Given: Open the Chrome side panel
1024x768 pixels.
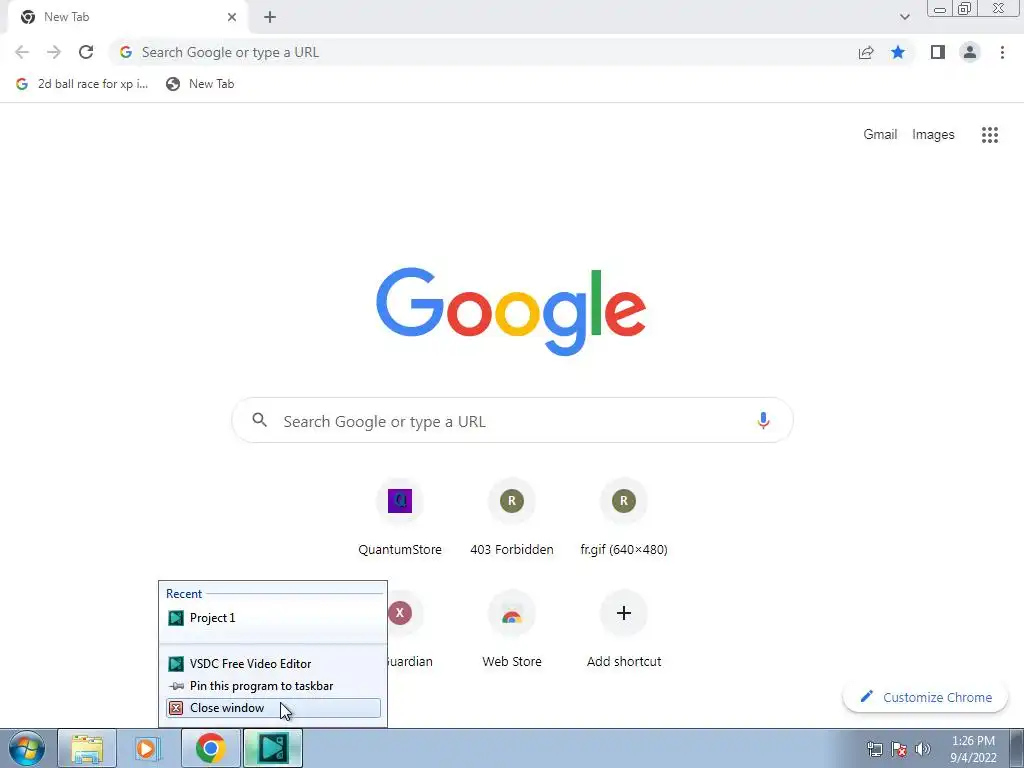Looking at the screenshot, I should pos(938,52).
